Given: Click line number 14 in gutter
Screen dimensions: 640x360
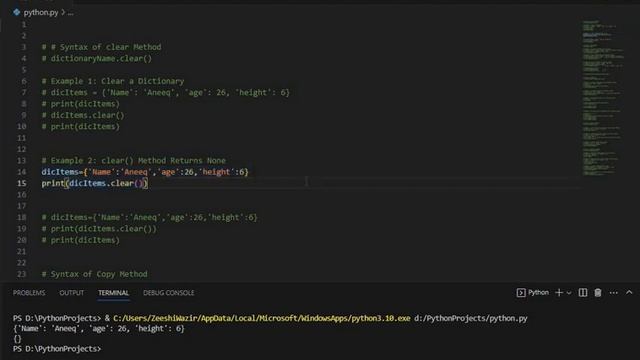Looking at the screenshot, I should (22, 172).
